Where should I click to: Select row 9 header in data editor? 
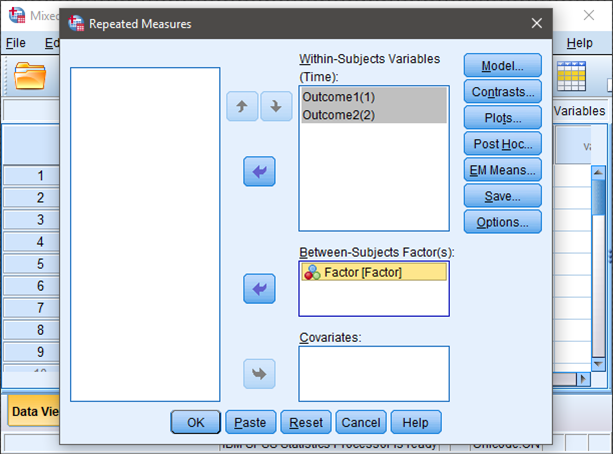31,352
